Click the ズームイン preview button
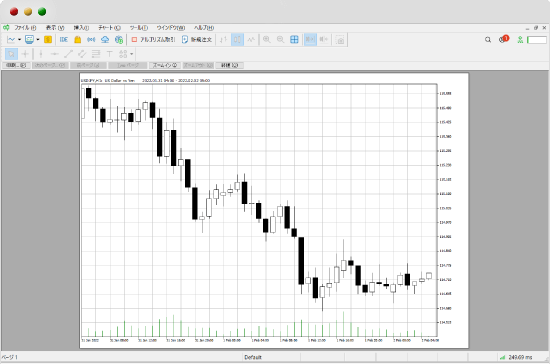This screenshot has width=550, height=364. pyautogui.click(x=165, y=65)
